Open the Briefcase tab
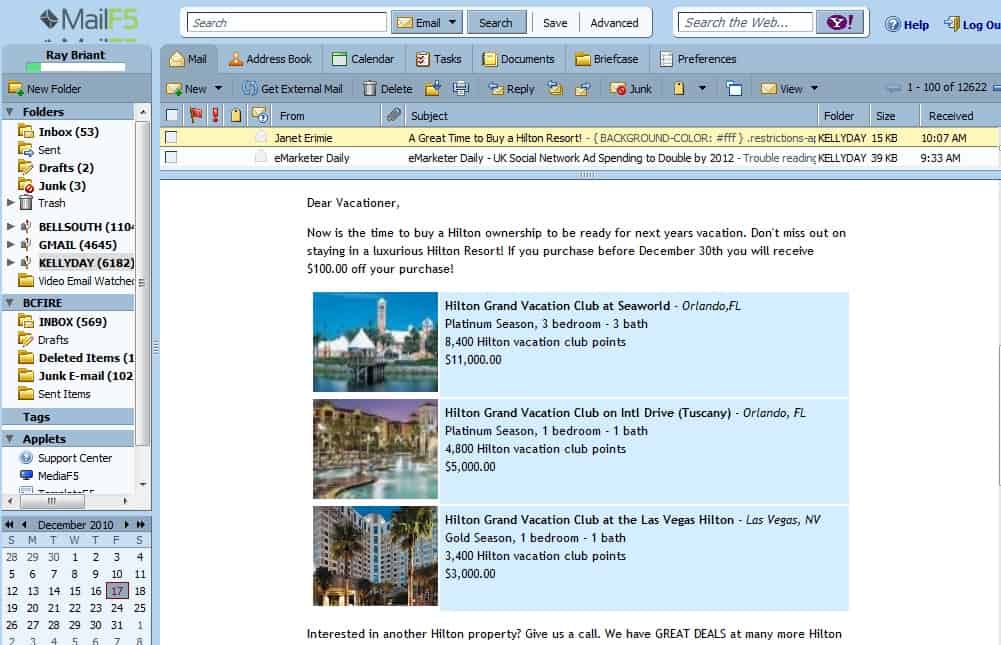 point(606,59)
